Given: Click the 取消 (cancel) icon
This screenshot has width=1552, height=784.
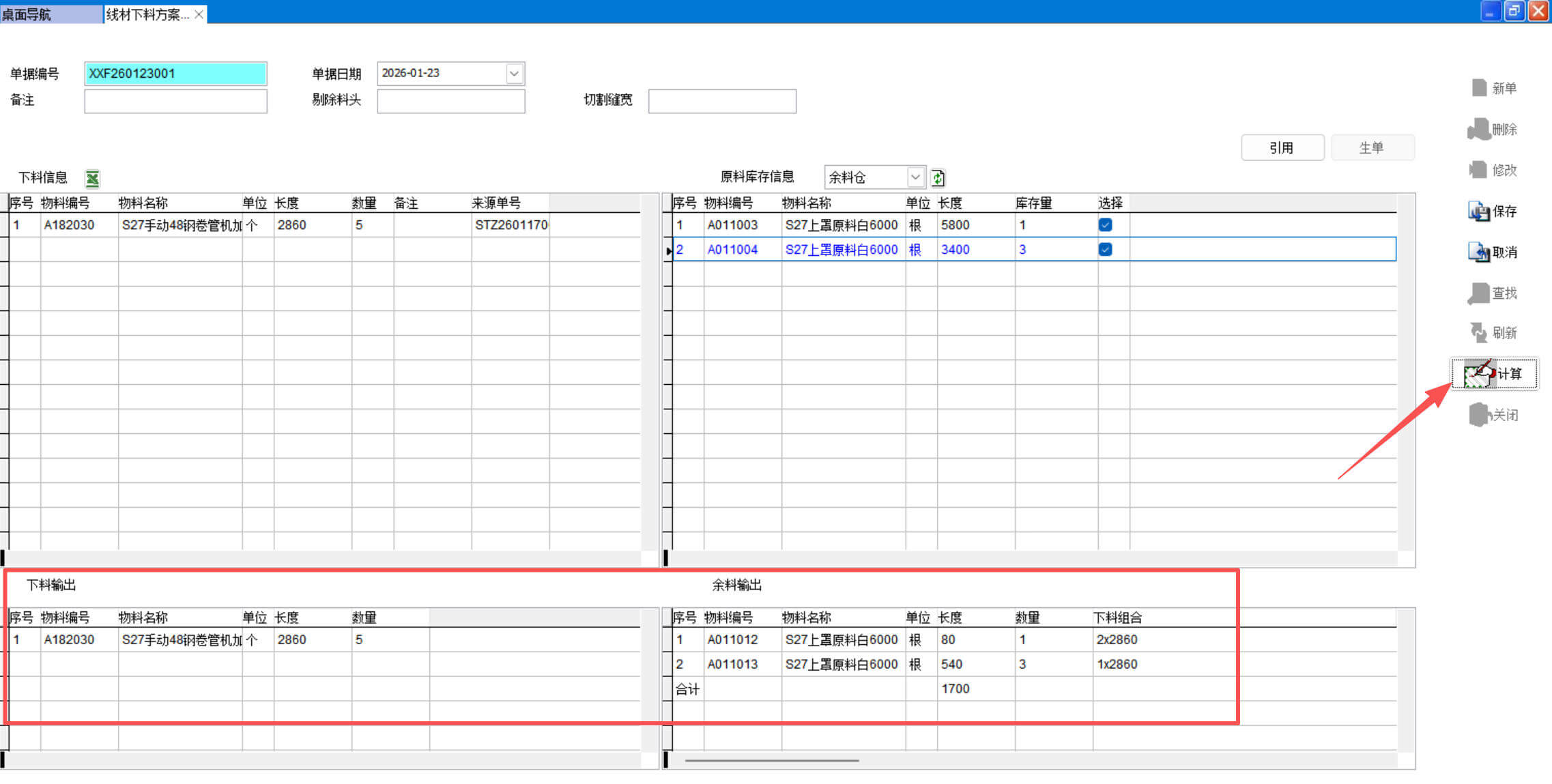Looking at the screenshot, I should click(x=1478, y=252).
